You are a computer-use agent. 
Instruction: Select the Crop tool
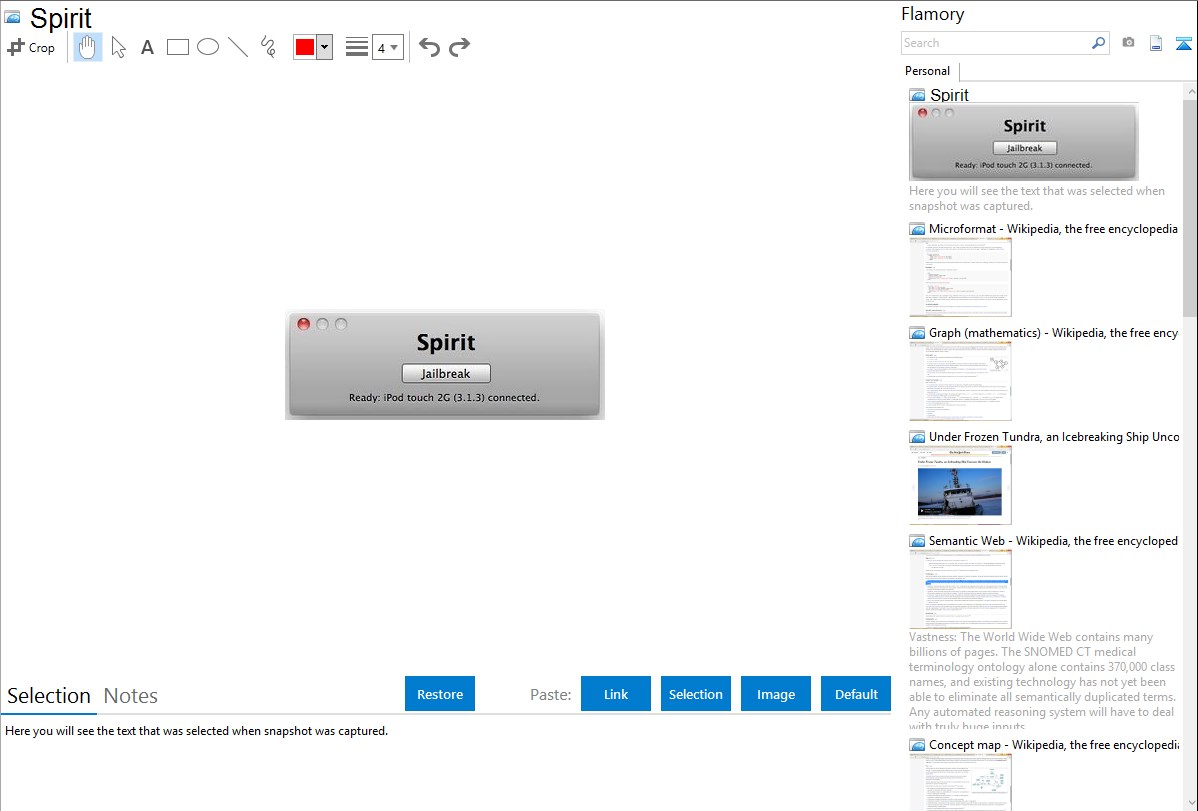31,47
